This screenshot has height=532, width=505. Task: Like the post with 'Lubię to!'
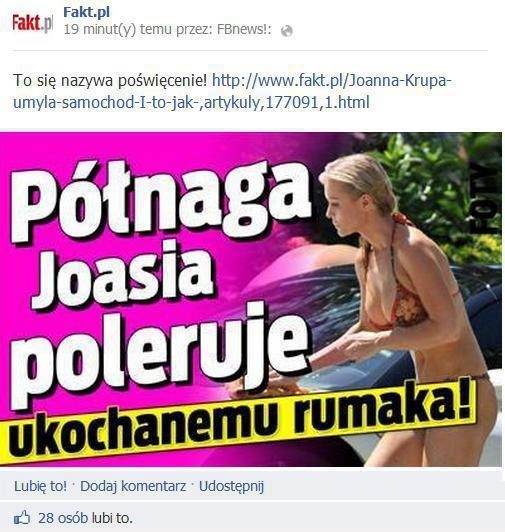[x=40, y=486]
